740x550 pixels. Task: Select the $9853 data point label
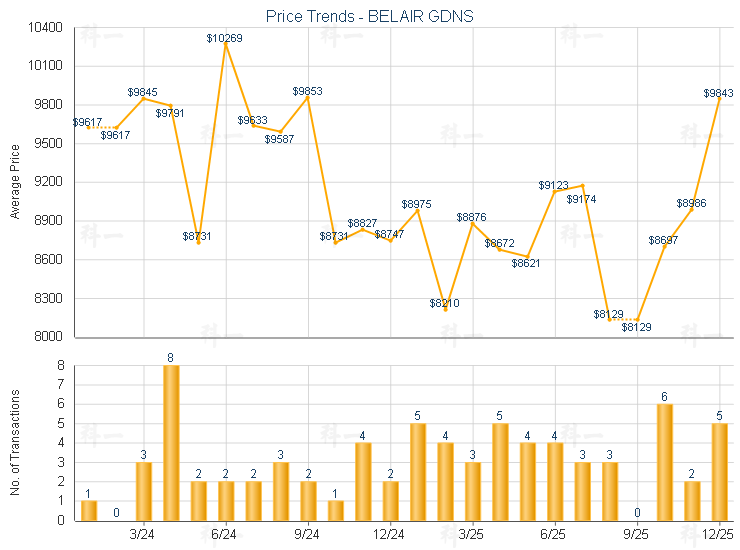click(x=307, y=91)
